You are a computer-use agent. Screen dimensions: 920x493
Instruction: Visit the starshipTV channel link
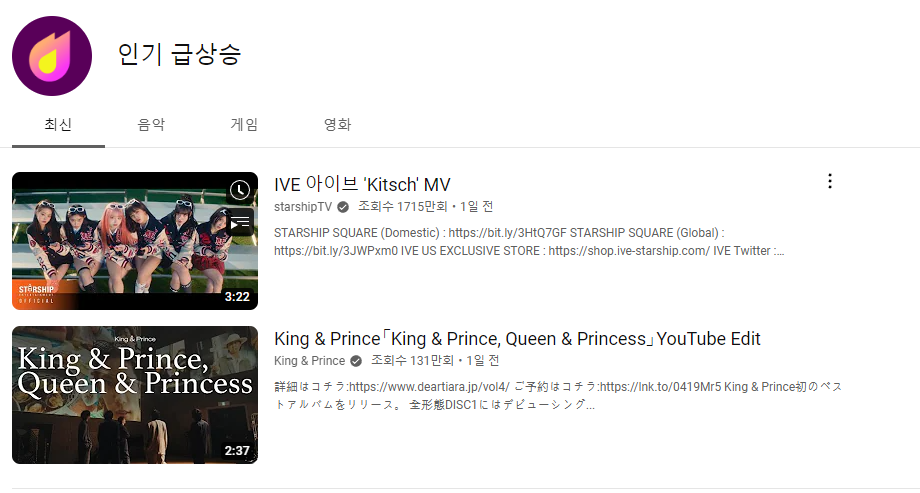(x=303, y=207)
